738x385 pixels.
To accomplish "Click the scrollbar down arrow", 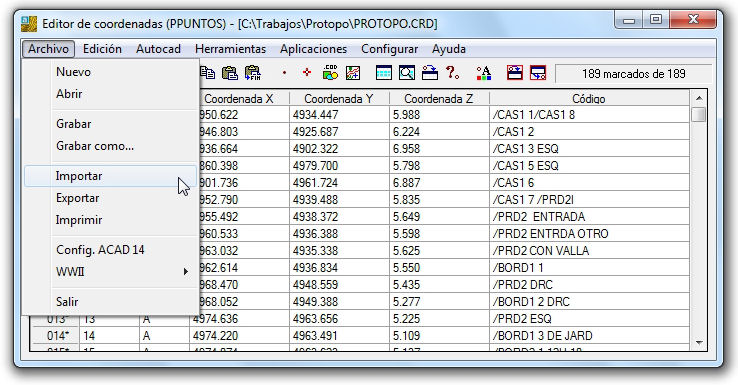I will point(698,343).
